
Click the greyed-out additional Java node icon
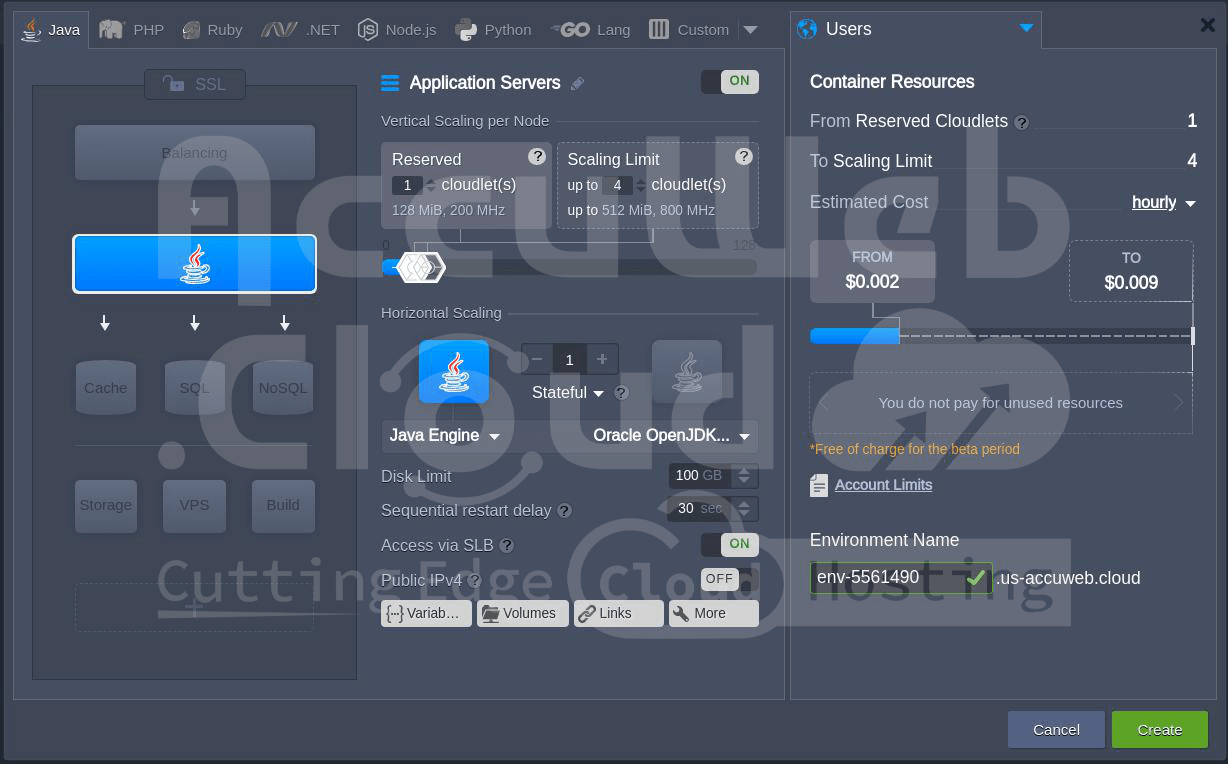(x=687, y=372)
